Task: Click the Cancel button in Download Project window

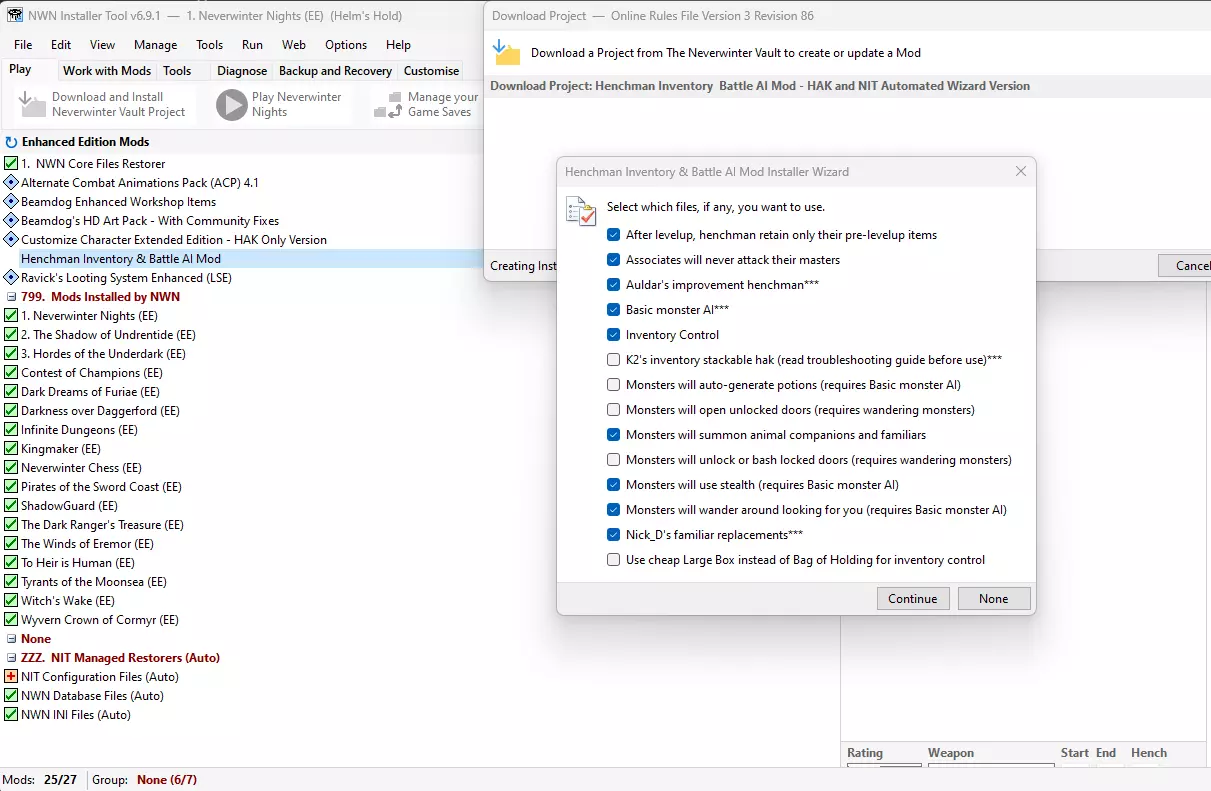Action: pos(1185,266)
